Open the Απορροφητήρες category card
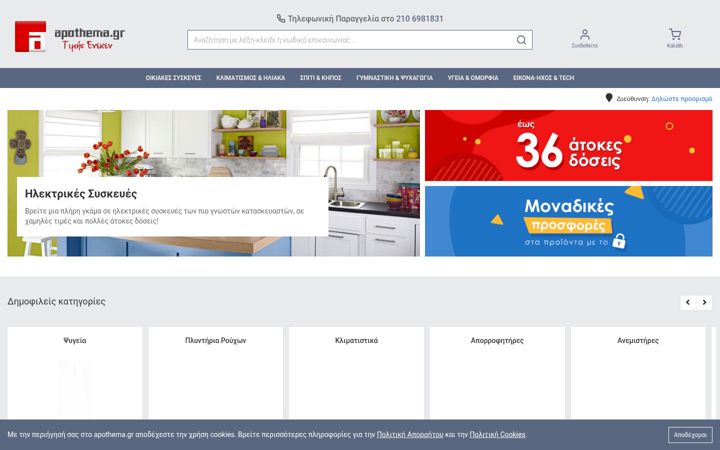720x450 pixels. point(497,373)
